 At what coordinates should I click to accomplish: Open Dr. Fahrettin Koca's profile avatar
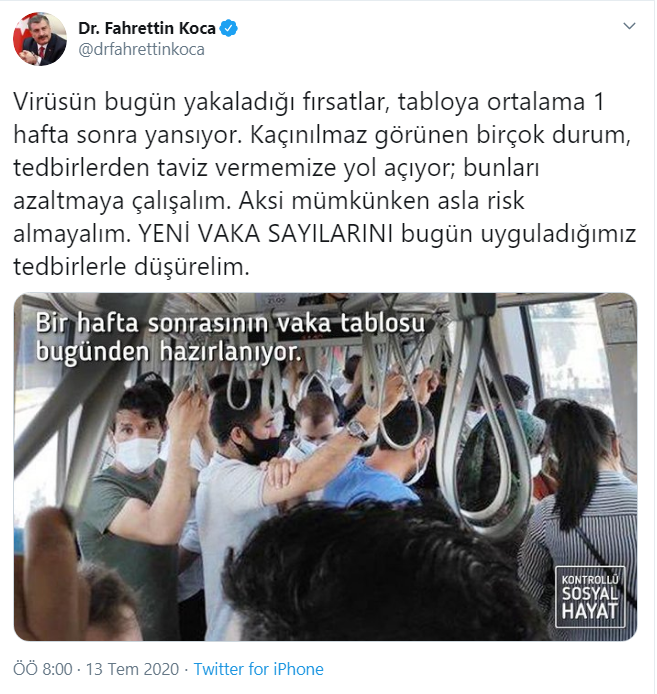[40, 39]
